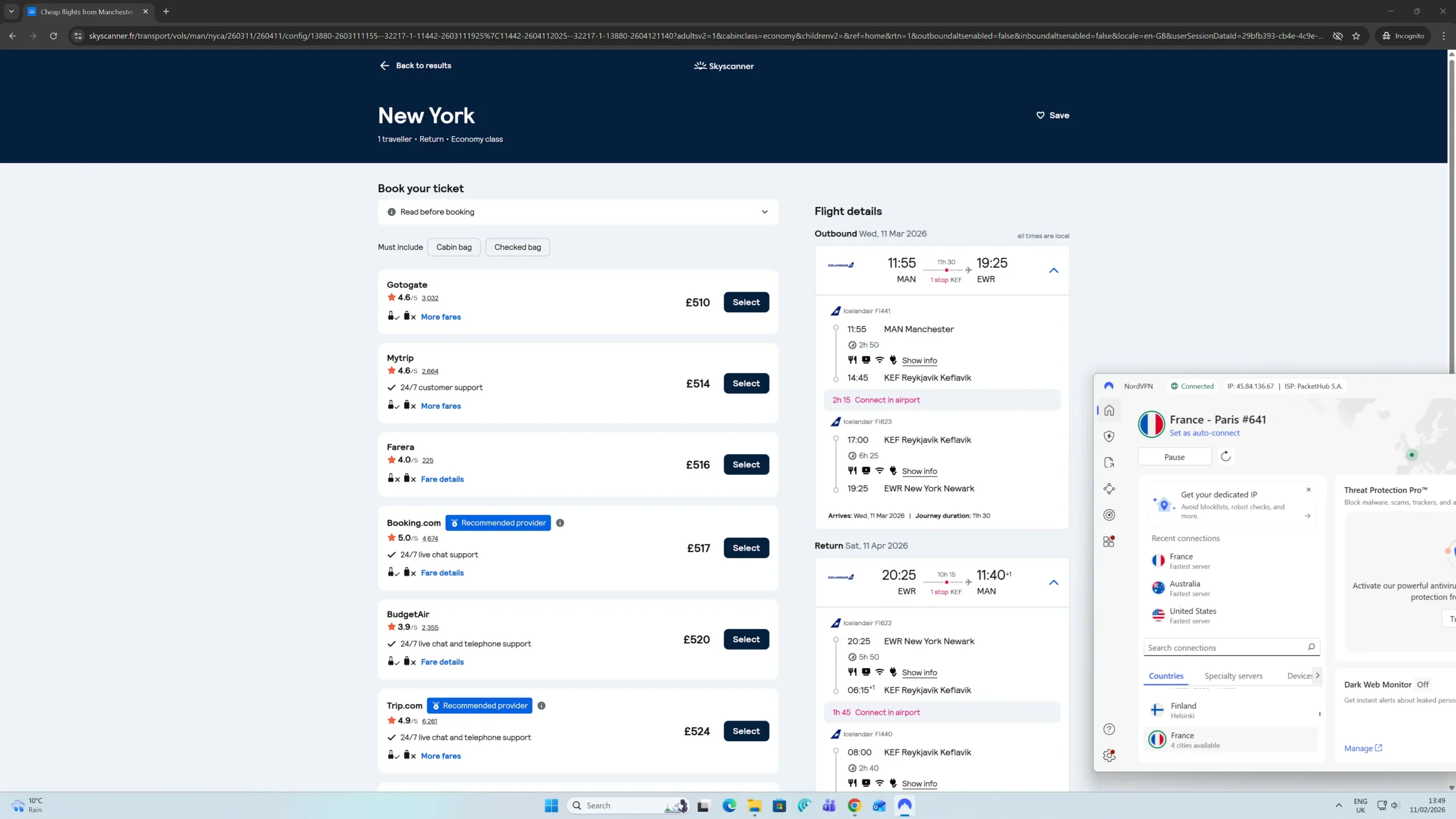Viewport: 1456px width, 819px height.
Task: Click the heart Save icon
Action: coord(1040,115)
